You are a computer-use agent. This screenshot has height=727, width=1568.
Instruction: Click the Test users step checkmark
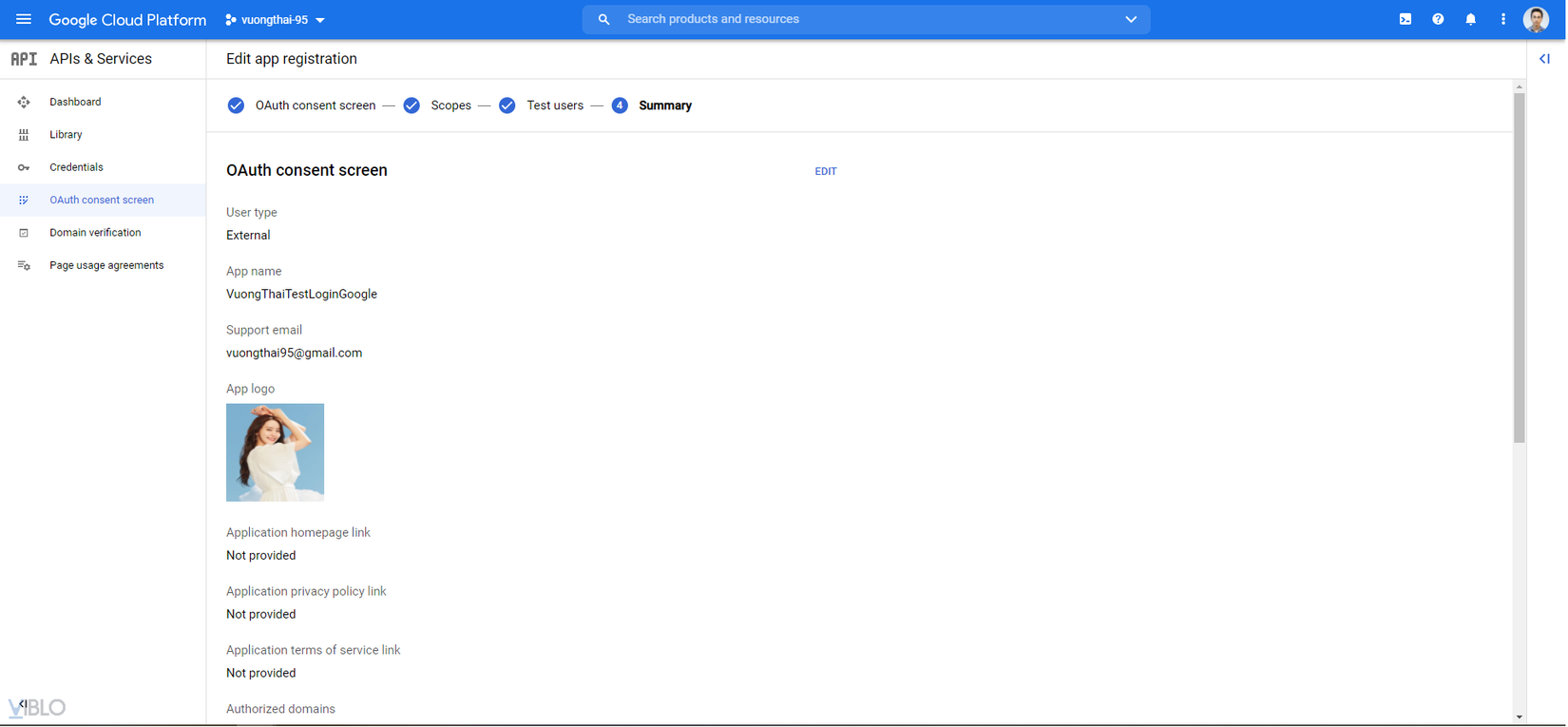click(507, 105)
